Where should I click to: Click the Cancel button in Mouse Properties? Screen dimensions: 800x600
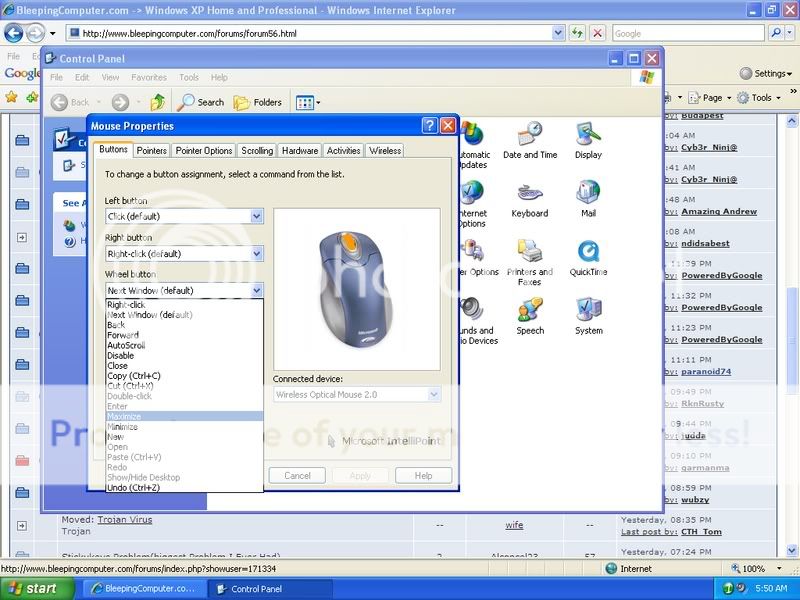[x=297, y=476]
